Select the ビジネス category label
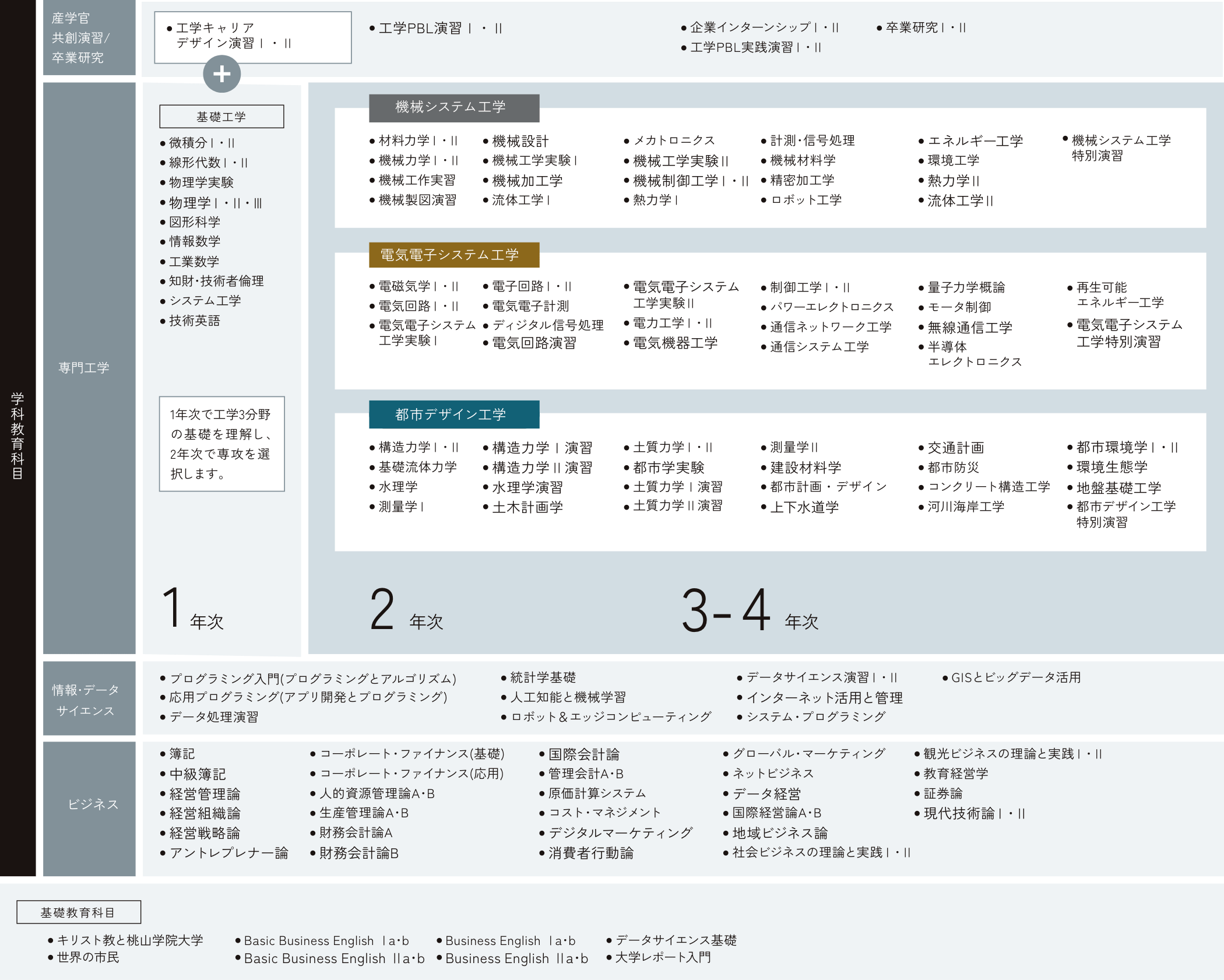 [93, 805]
